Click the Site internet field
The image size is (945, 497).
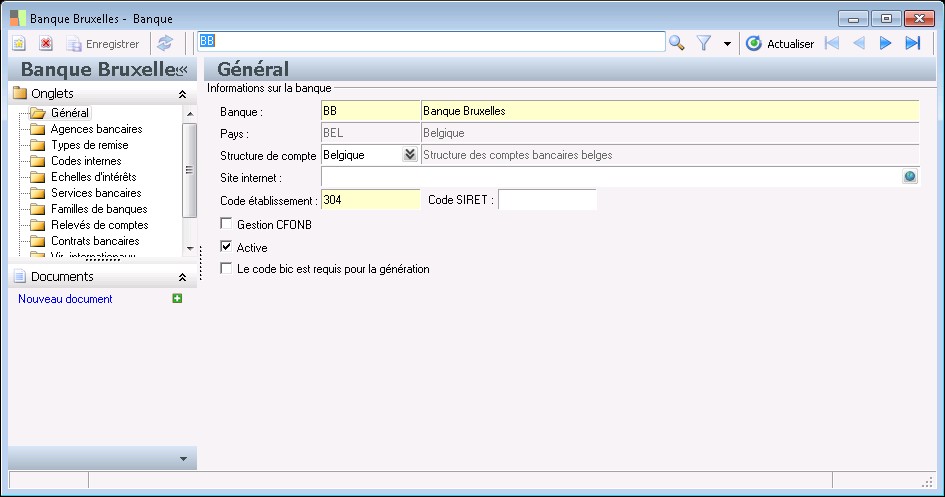(x=611, y=177)
